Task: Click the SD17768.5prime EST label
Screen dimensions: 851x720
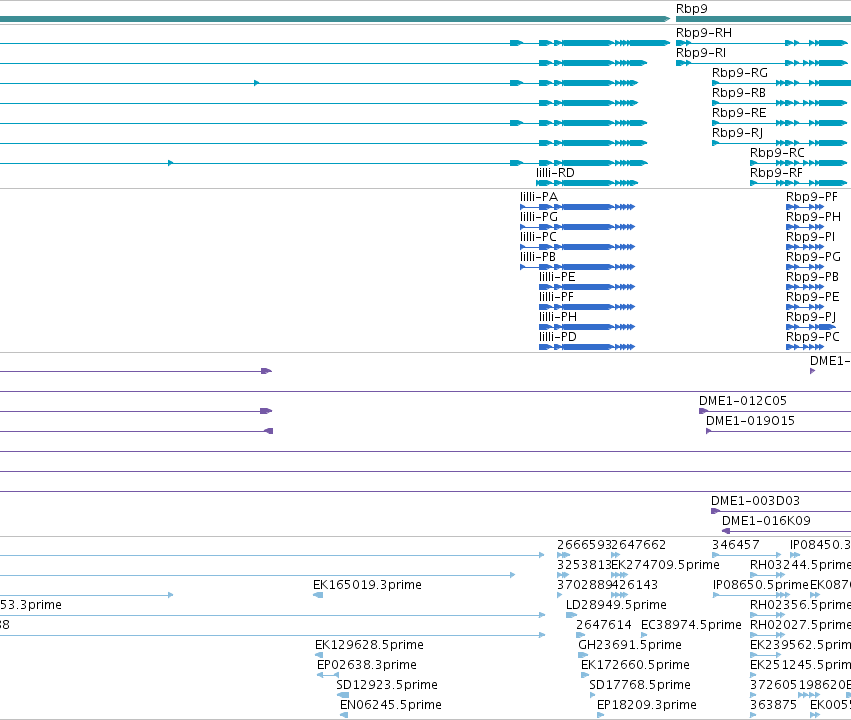Action: tap(640, 686)
